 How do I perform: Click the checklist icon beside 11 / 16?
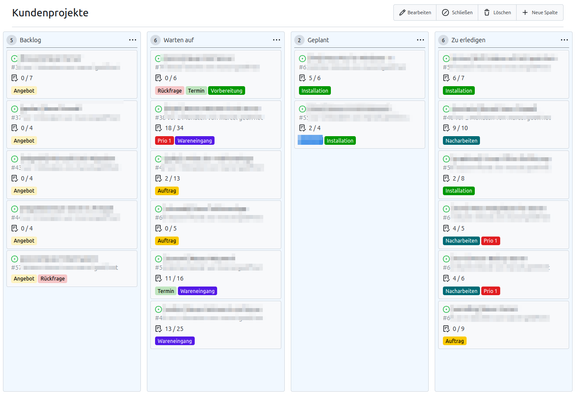(158, 278)
